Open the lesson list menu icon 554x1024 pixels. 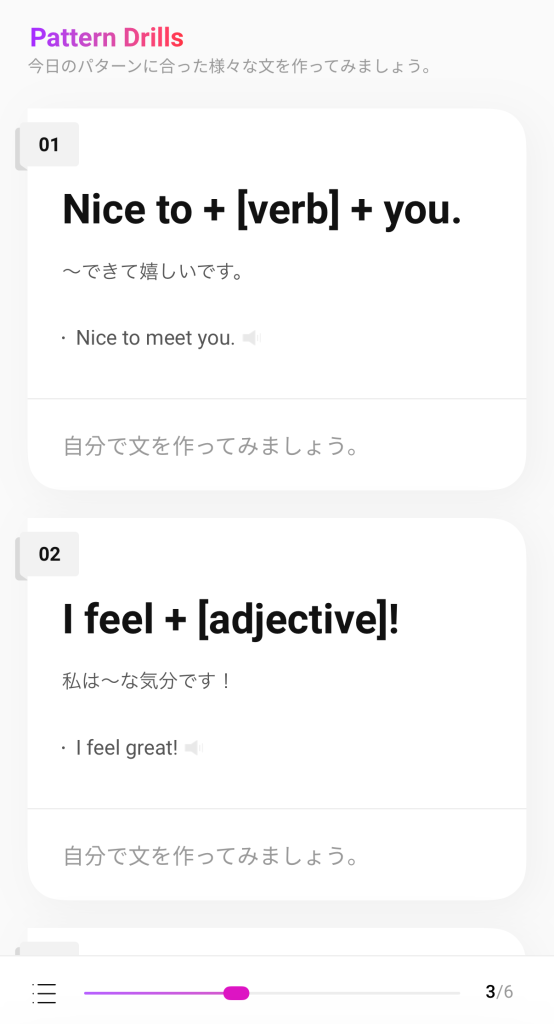(44, 993)
